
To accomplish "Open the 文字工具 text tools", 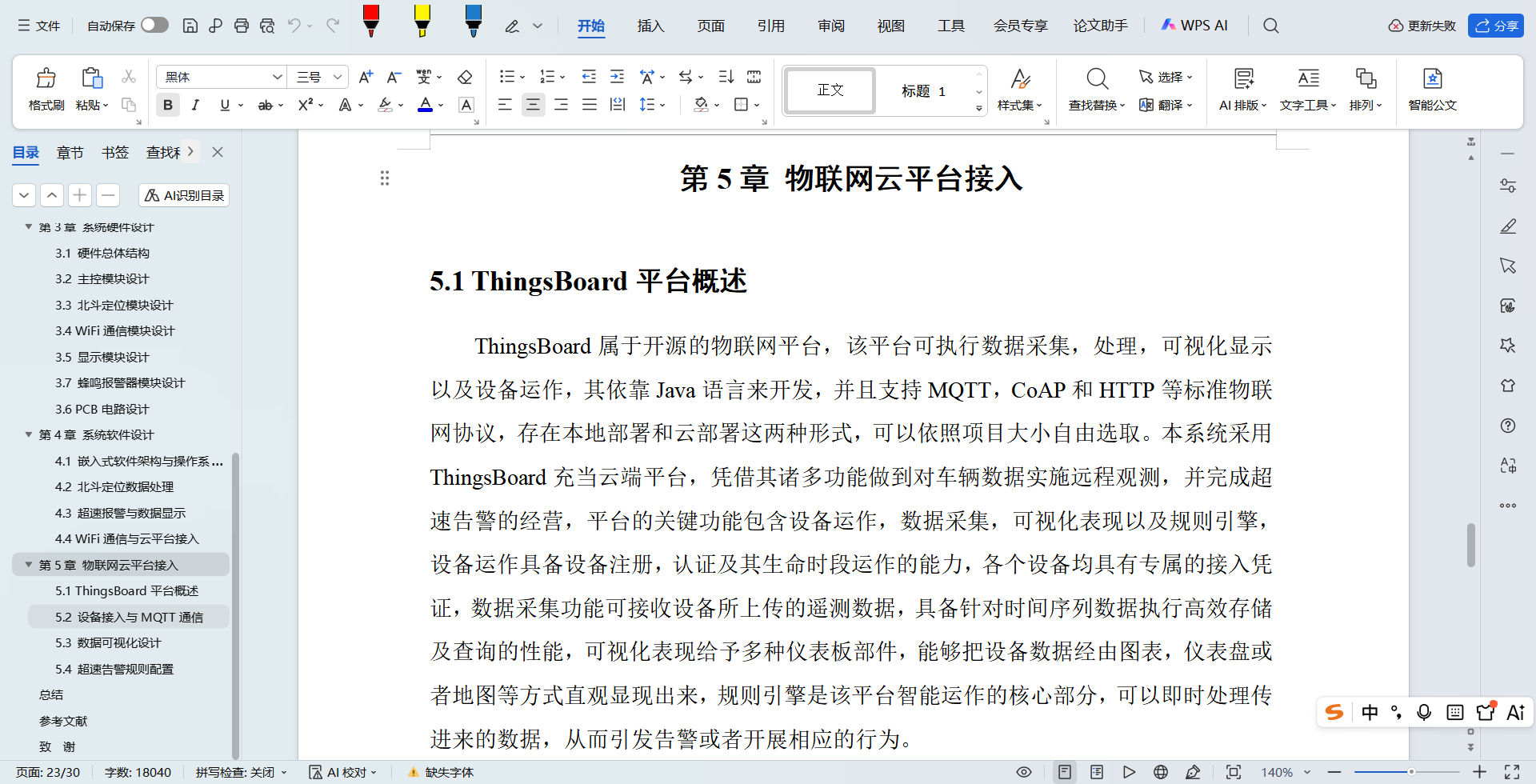I will [x=1308, y=89].
